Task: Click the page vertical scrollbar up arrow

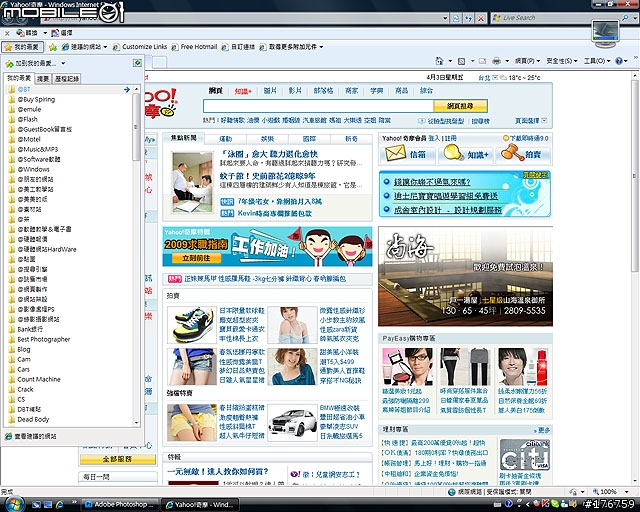Action: (x=635, y=76)
